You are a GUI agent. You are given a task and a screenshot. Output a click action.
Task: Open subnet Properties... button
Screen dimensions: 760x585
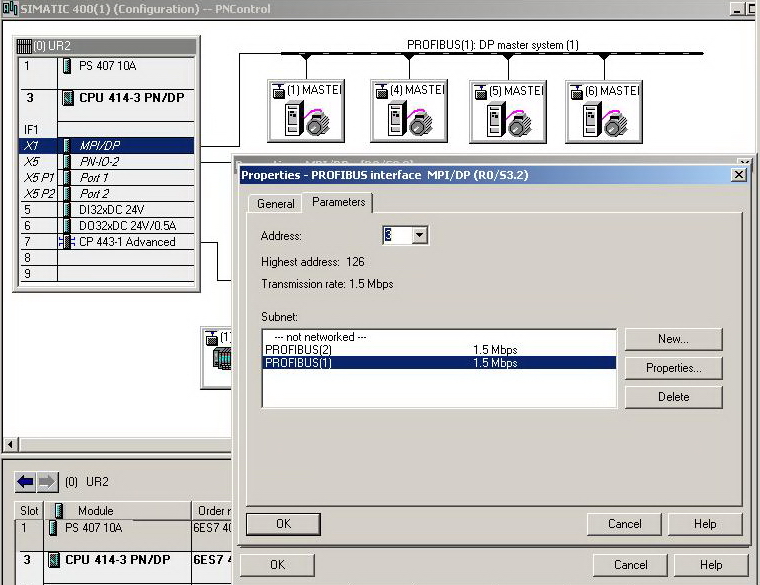tap(673, 368)
